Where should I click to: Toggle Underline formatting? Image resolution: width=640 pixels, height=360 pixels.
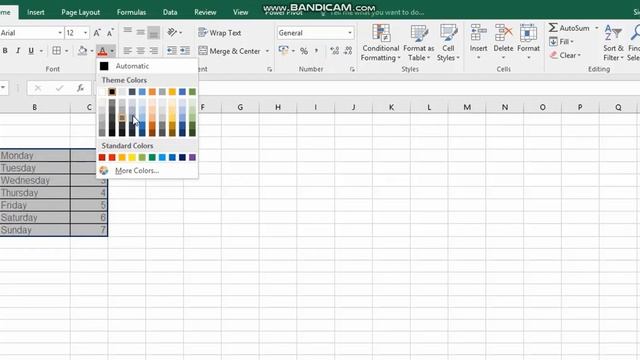click(x=31, y=51)
